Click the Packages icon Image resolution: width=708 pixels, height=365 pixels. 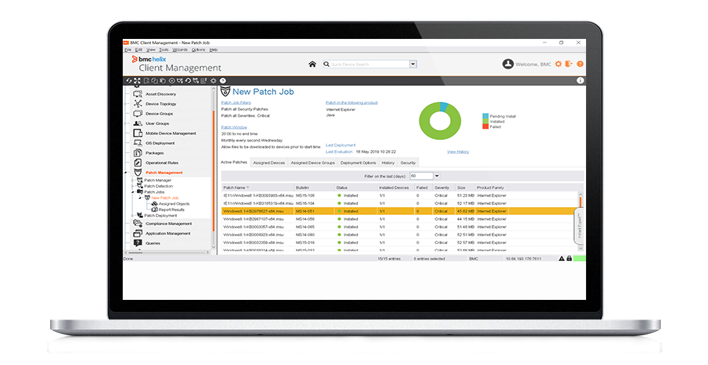pos(138,153)
